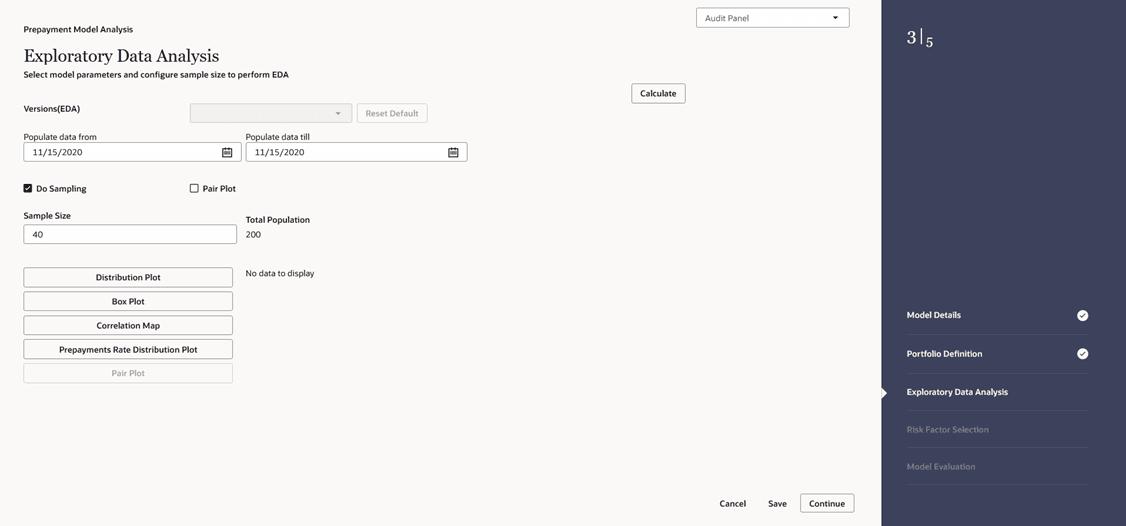Click the step counter 3|5

coord(920,39)
